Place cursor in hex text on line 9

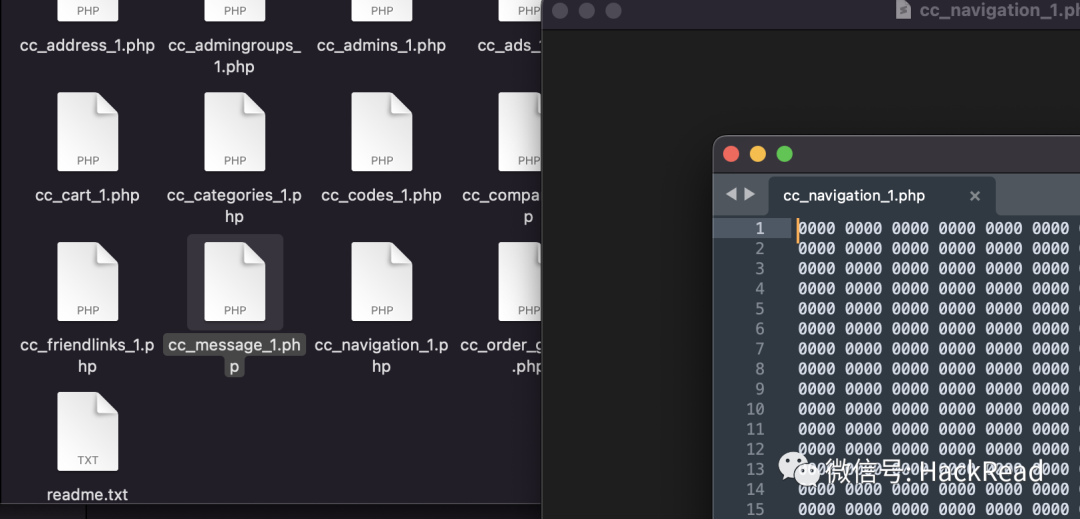[938, 389]
